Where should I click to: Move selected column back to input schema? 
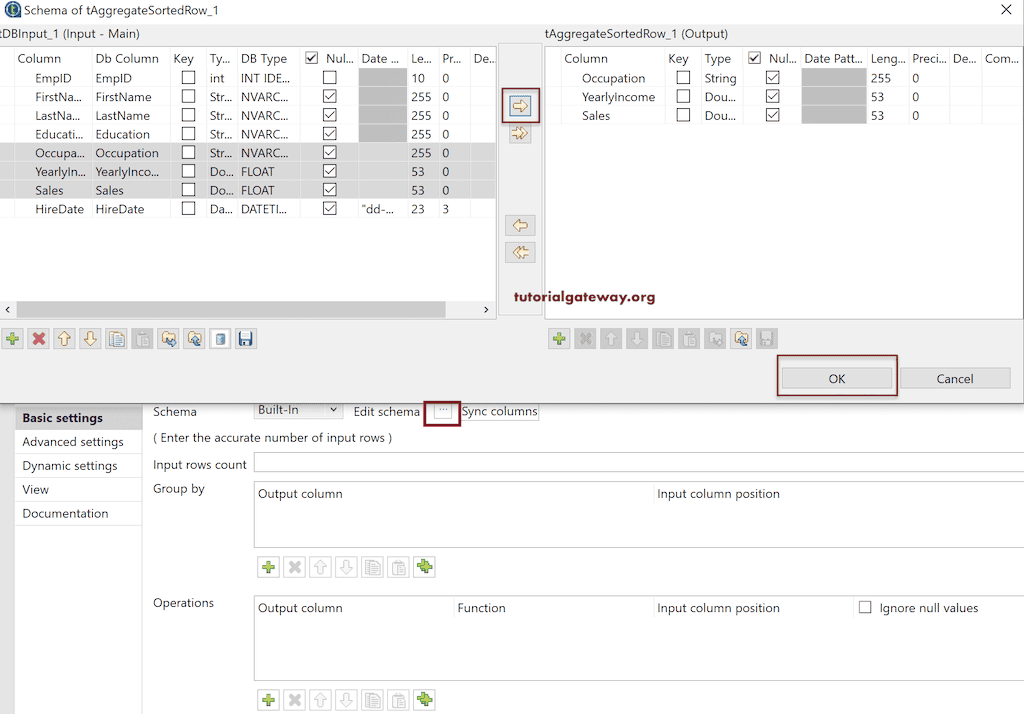(520, 225)
